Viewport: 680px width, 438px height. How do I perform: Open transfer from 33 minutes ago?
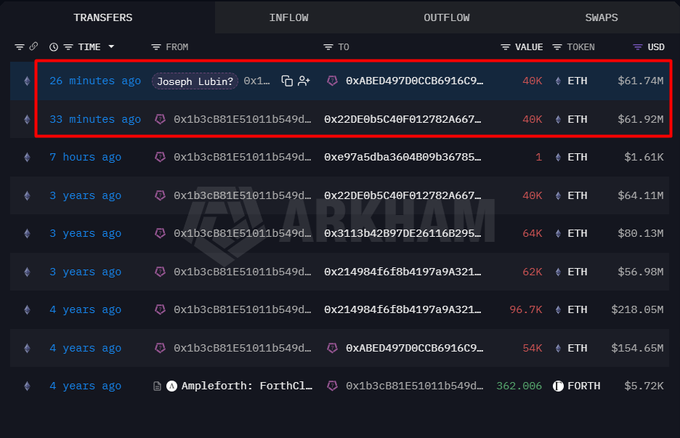(x=95, y=119)
